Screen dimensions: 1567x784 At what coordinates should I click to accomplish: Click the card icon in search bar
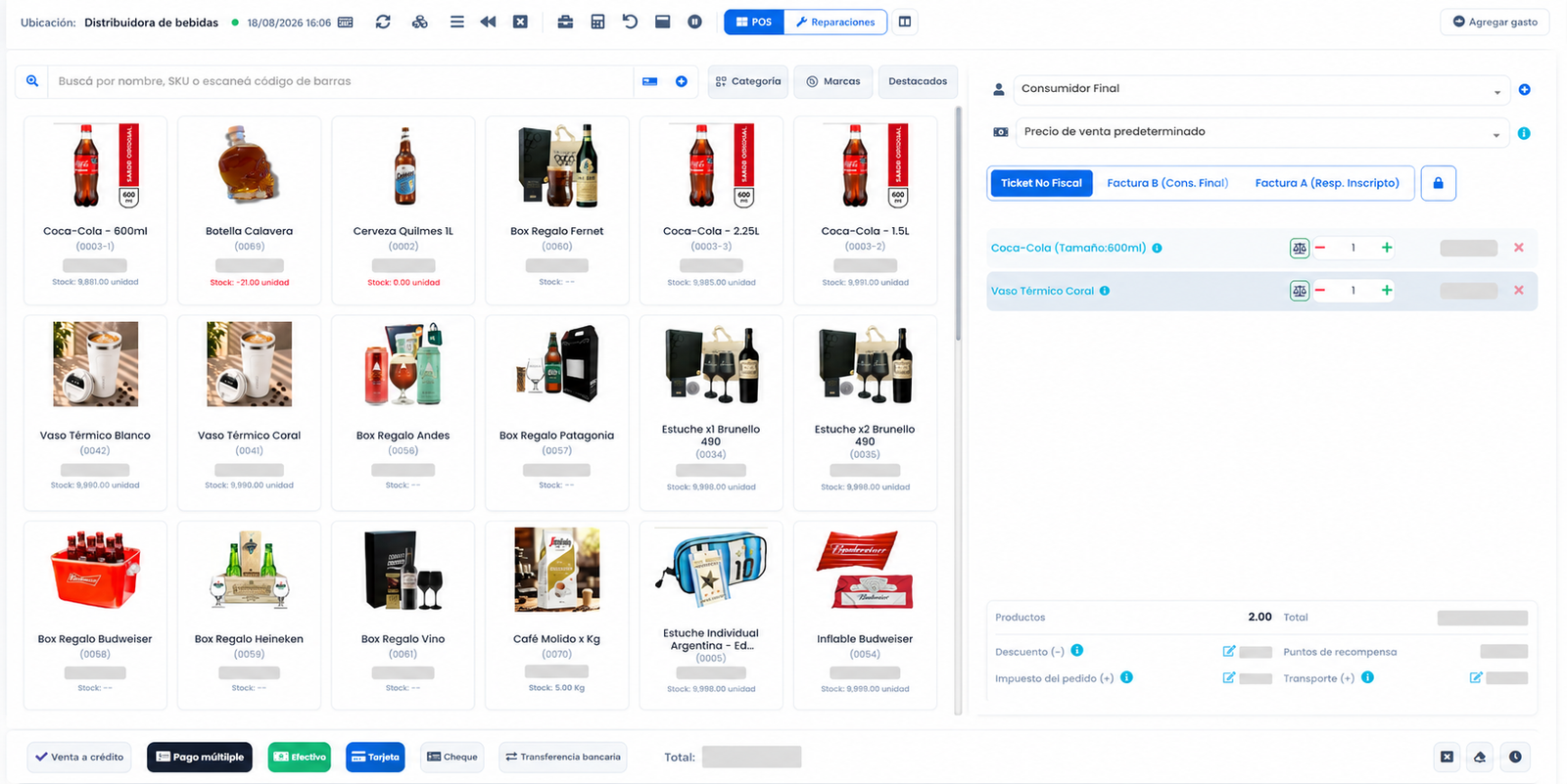649,81
